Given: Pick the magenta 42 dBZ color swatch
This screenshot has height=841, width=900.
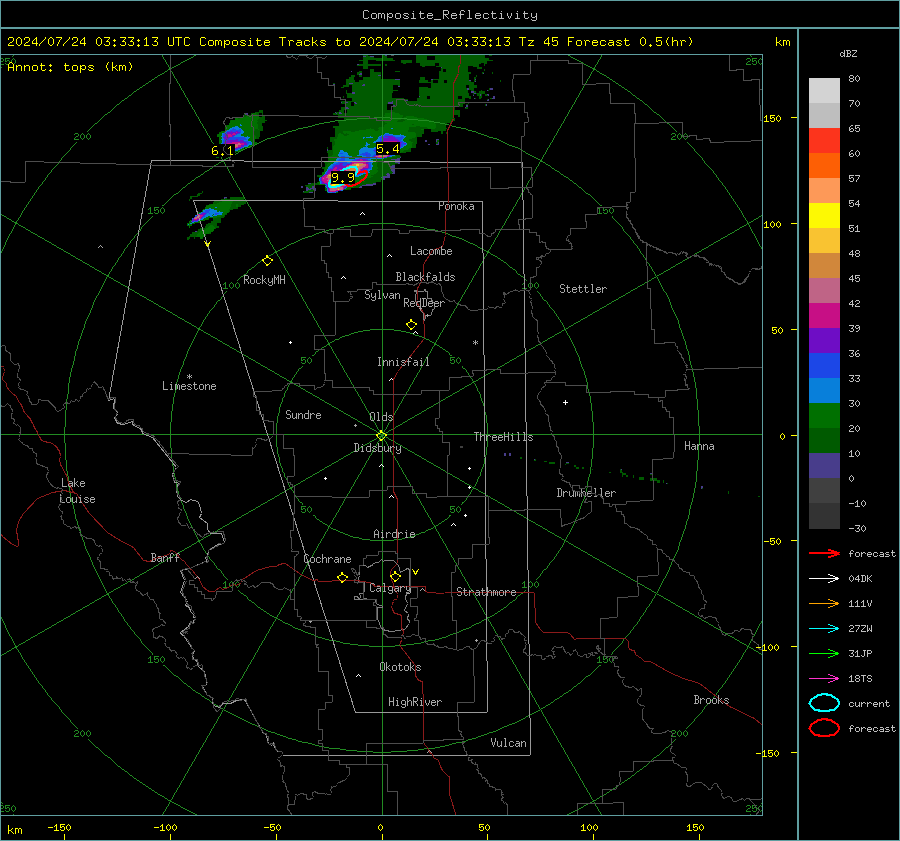Looking at the screenshot, I should tap(824, 315).
